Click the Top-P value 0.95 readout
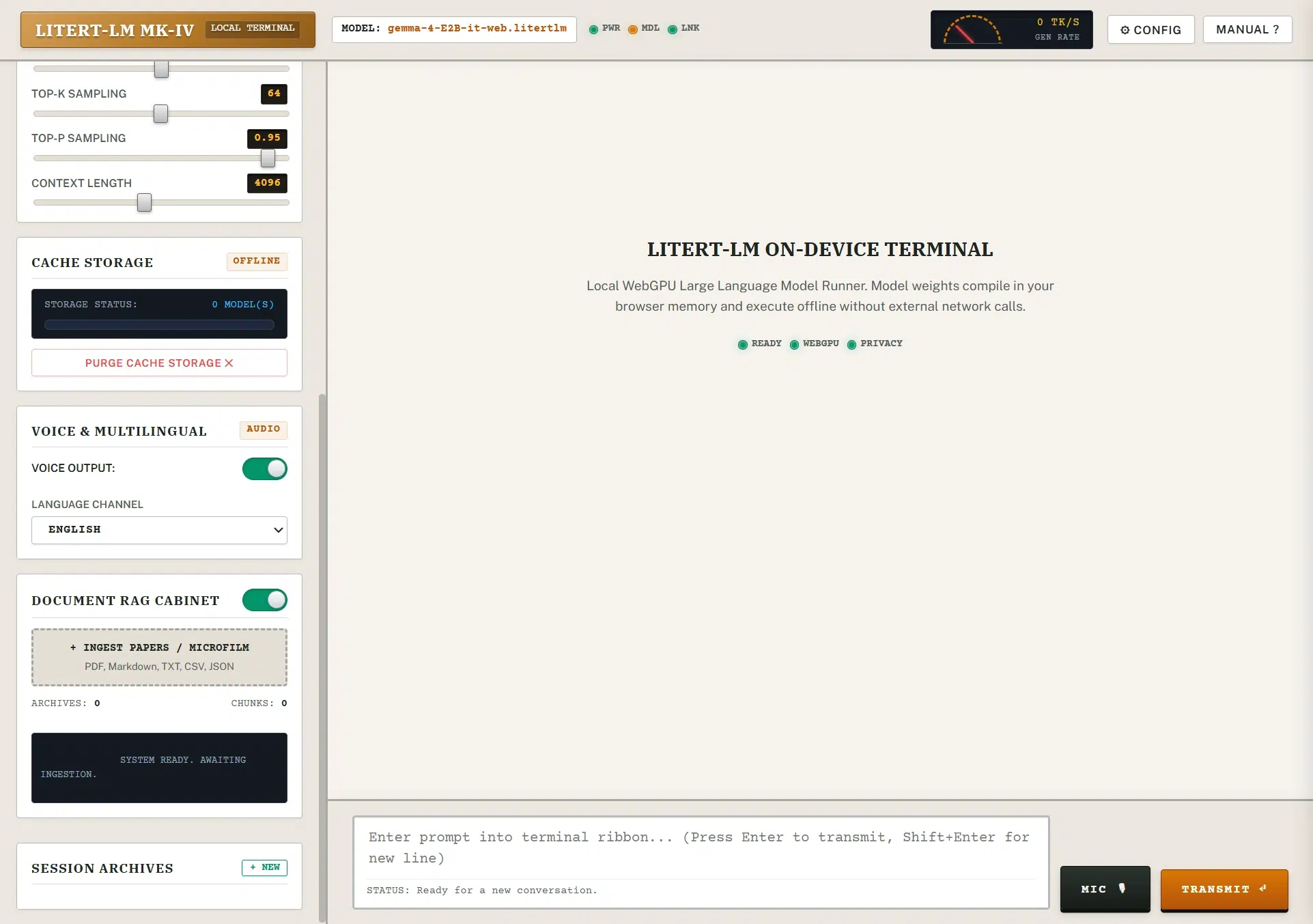 click(x=267, y=138)
